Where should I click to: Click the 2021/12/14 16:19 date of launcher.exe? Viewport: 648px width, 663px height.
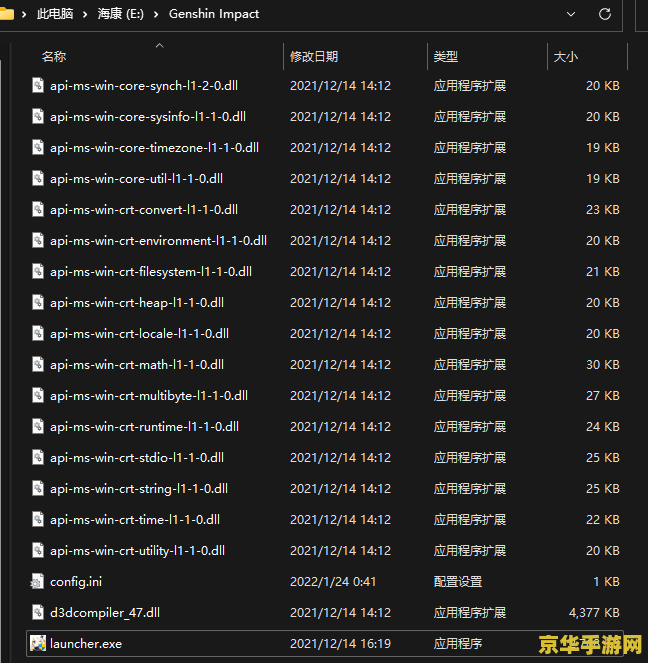[340, 644]
